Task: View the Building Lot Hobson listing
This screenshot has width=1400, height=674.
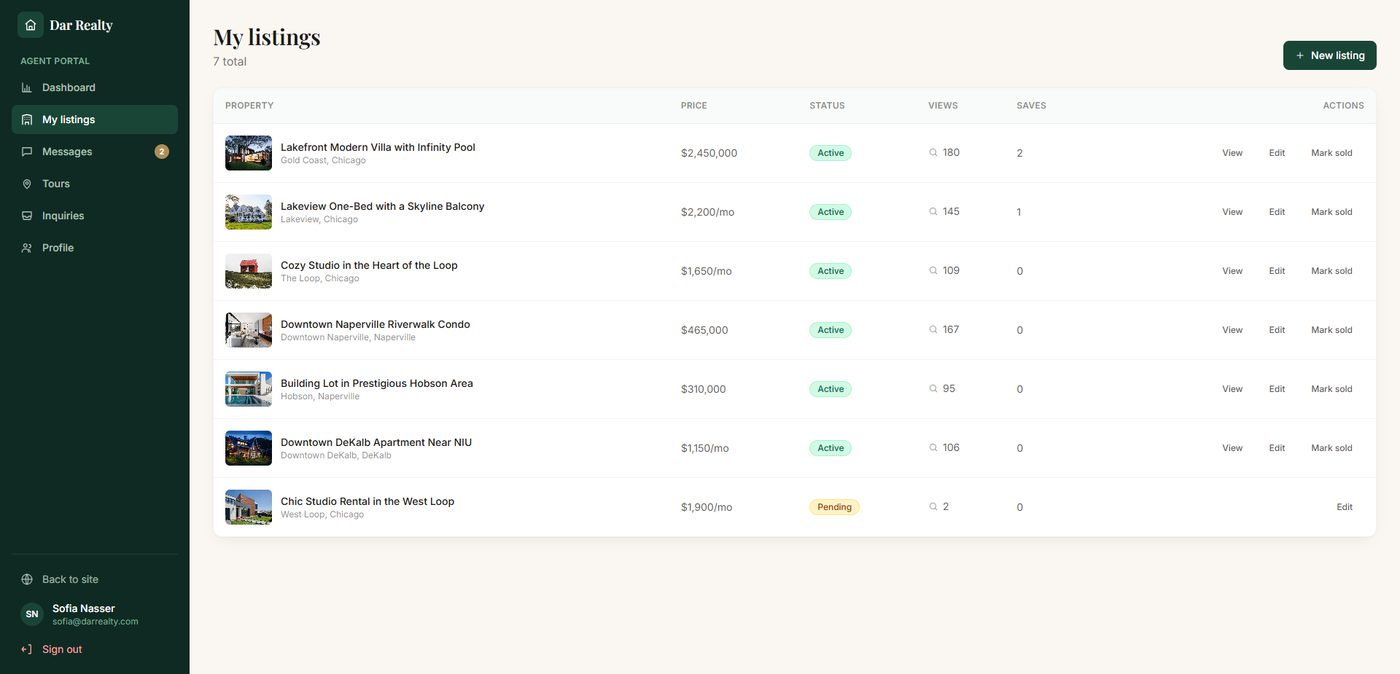Action: 1232,389
